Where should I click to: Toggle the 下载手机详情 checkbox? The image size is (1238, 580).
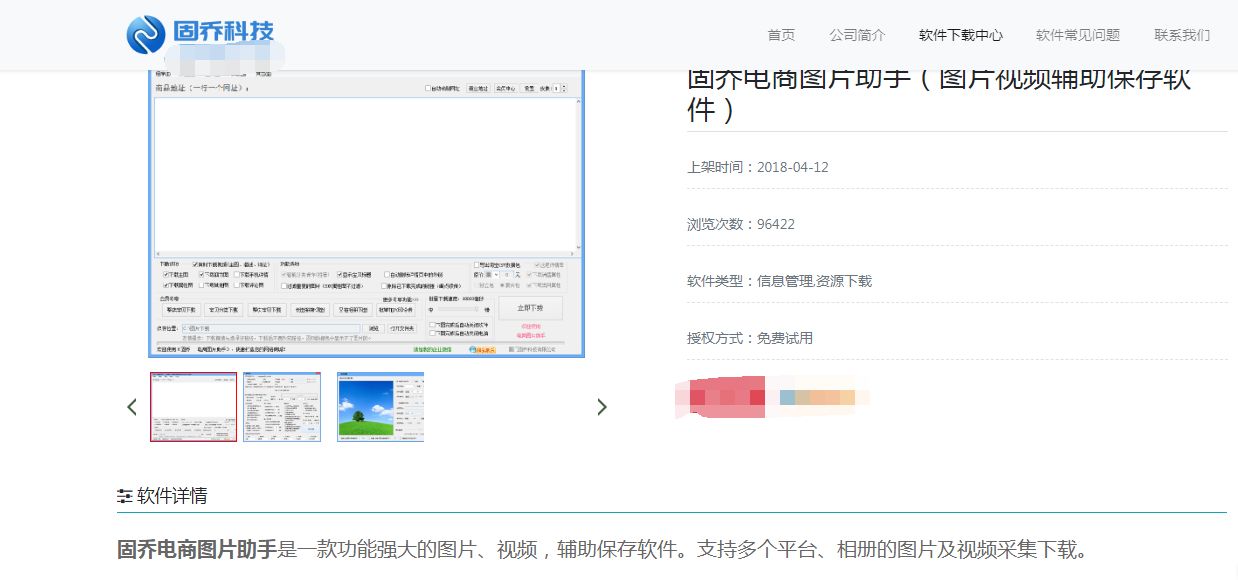click(237, 275)
